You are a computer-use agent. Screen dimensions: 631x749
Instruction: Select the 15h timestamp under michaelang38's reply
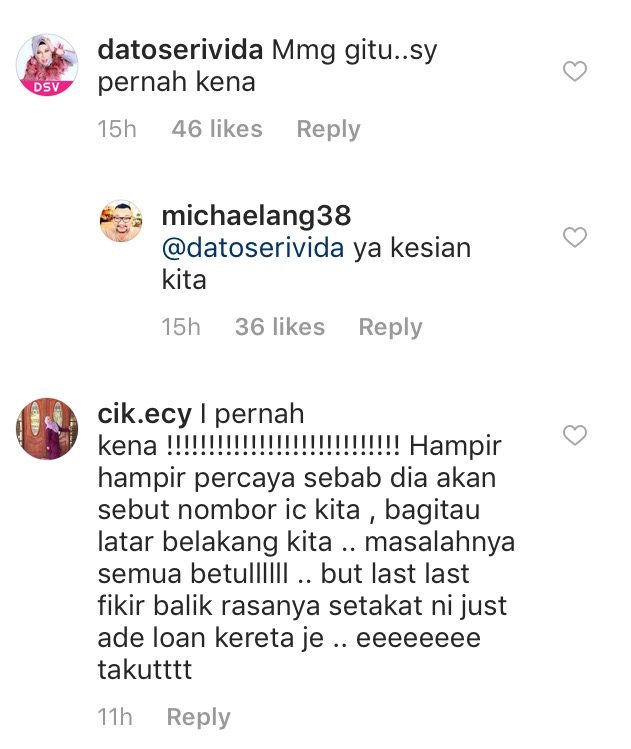pyautogui.click(x=181, y=327)
